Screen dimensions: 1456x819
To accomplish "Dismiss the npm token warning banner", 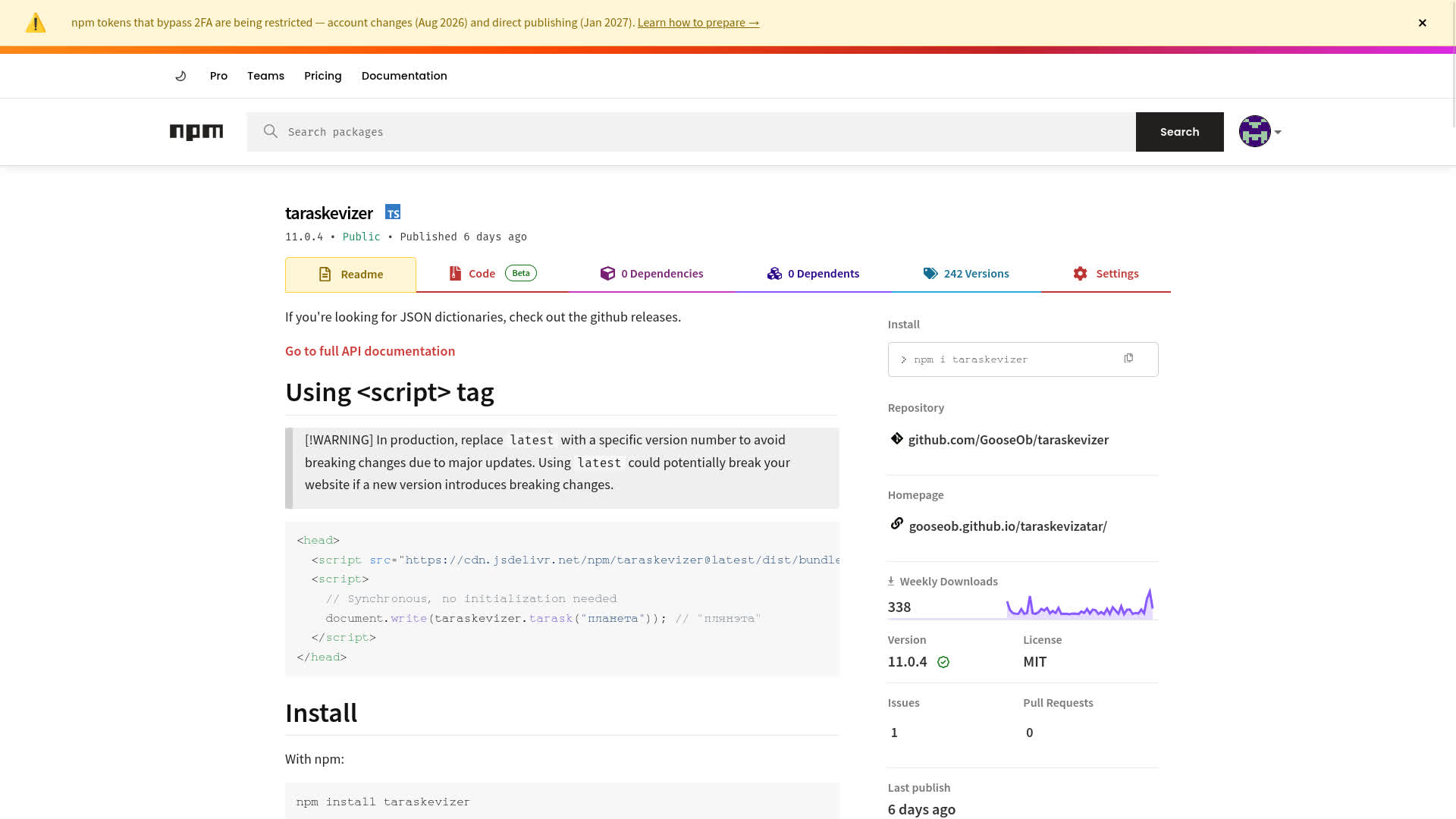I will point(1423,23).
